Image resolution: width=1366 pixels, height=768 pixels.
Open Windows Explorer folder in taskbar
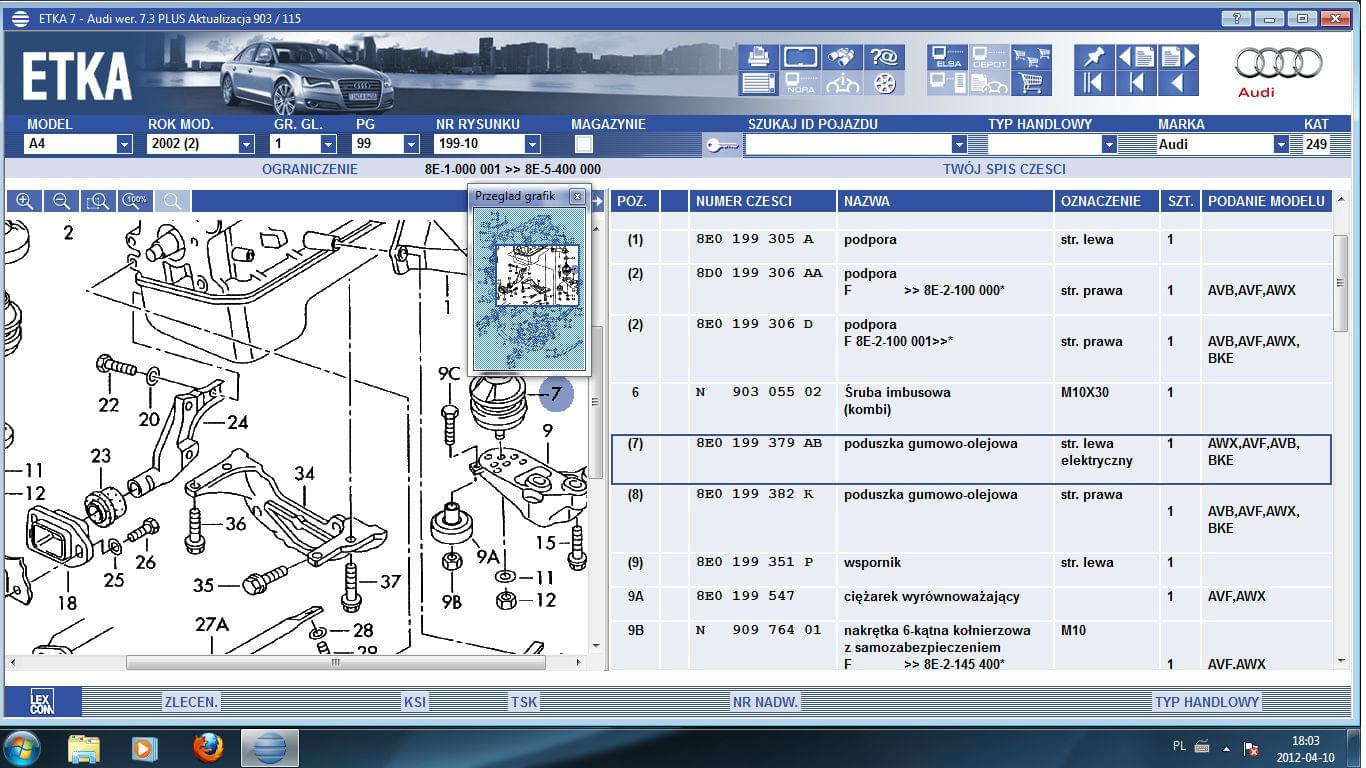pos(84,747)
